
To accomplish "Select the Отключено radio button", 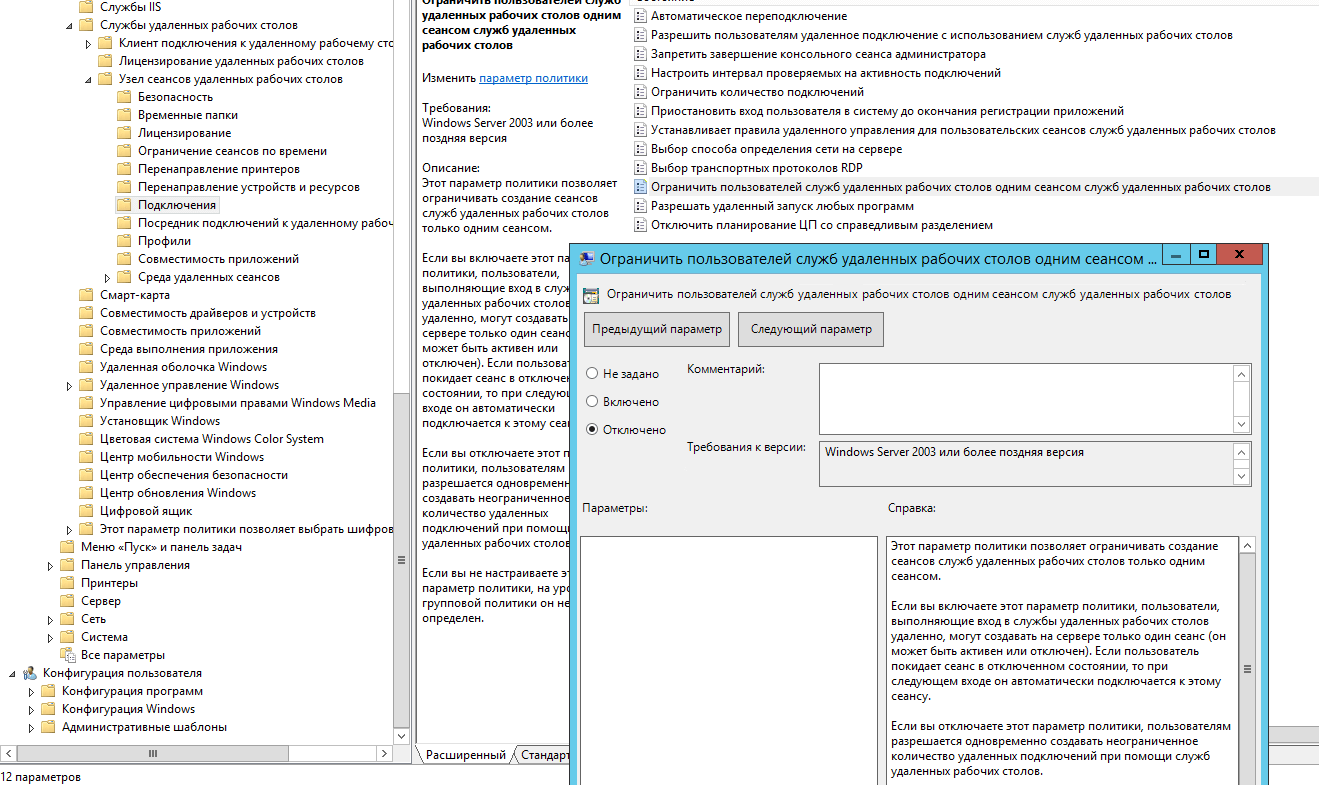I will tap(592, 429).
